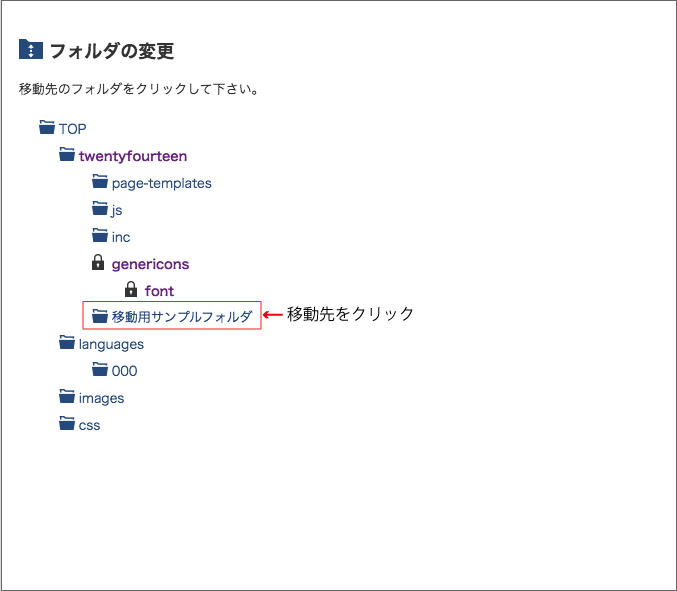Click the lock icon next to font
The image size is (677, 591).
131,289
